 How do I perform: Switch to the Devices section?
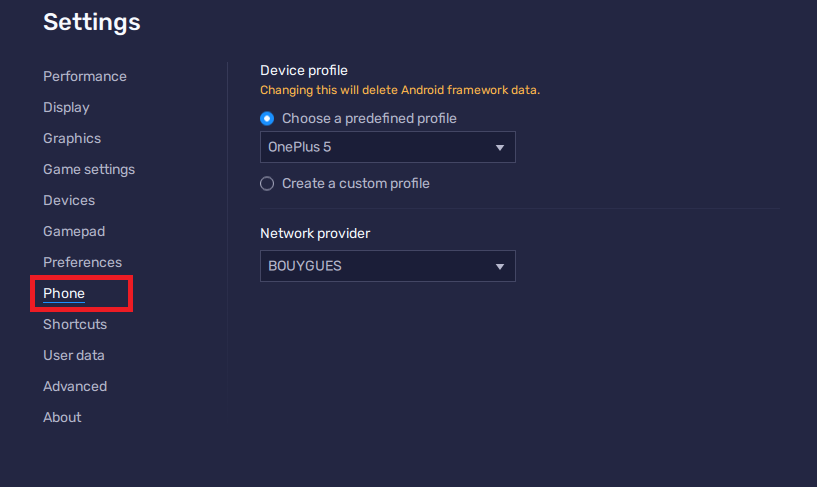coord(69,200)
